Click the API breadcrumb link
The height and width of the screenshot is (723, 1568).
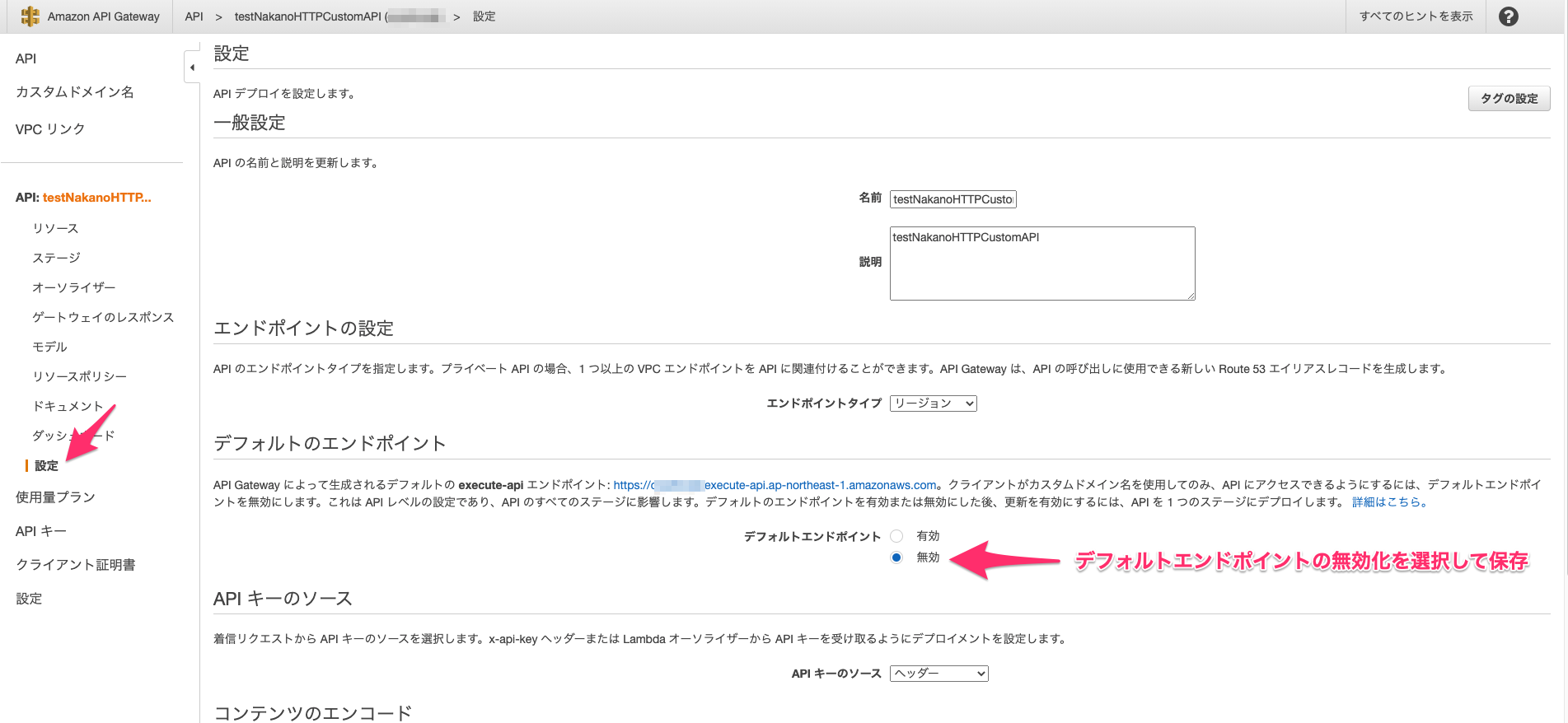coord(194,16)
